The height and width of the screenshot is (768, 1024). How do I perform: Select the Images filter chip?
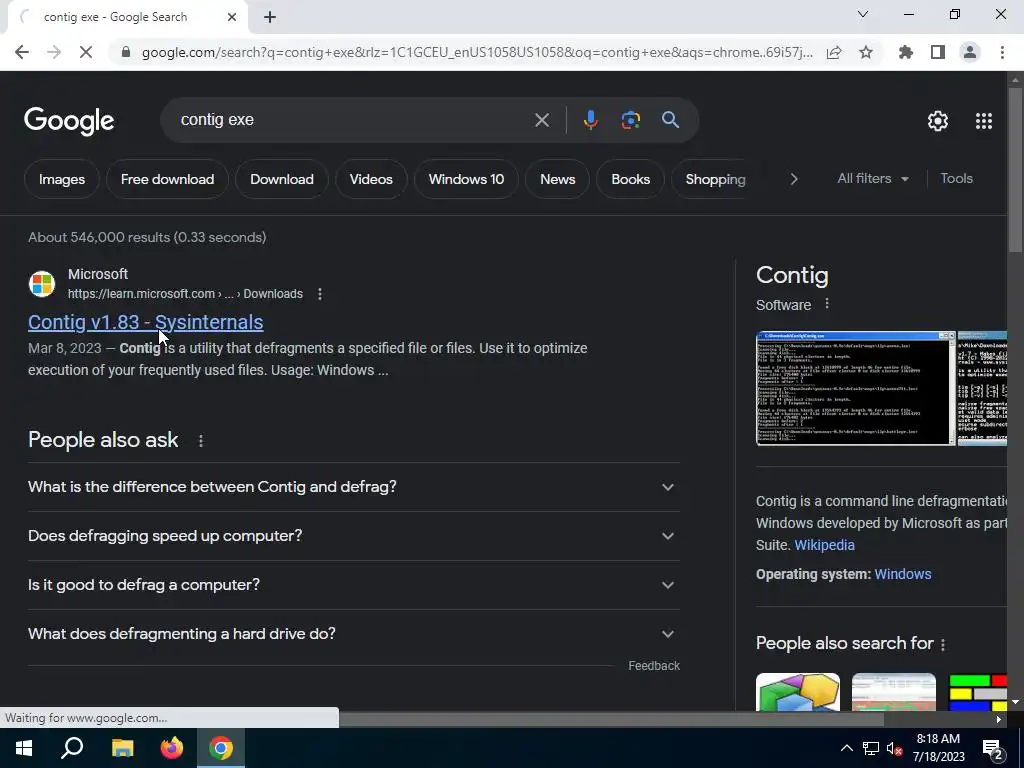coord(62,179)
